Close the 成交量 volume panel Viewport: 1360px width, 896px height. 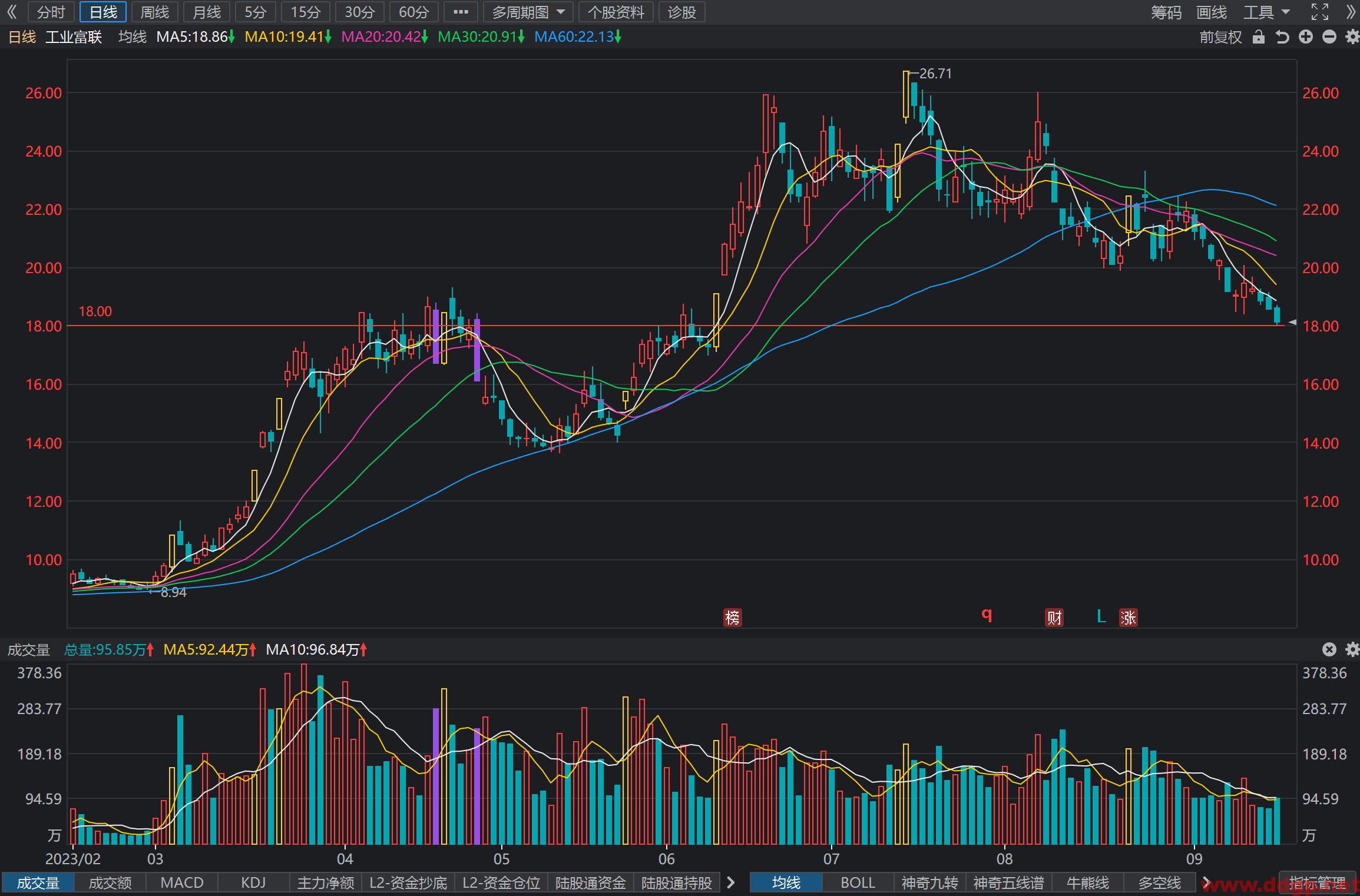tap(1329, 649)
